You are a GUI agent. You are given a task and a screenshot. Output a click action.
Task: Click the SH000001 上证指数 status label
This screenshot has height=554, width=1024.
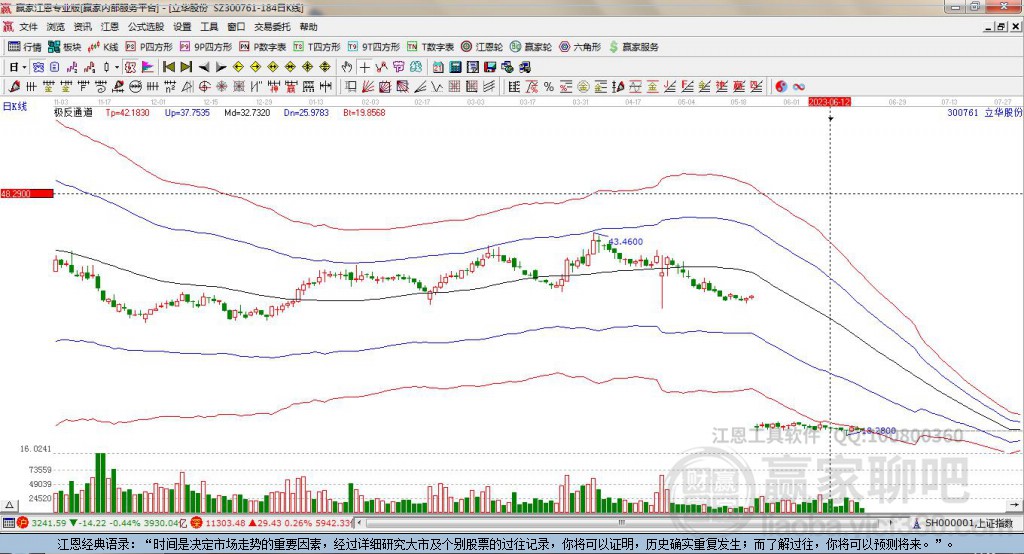[x=968, y=523]
